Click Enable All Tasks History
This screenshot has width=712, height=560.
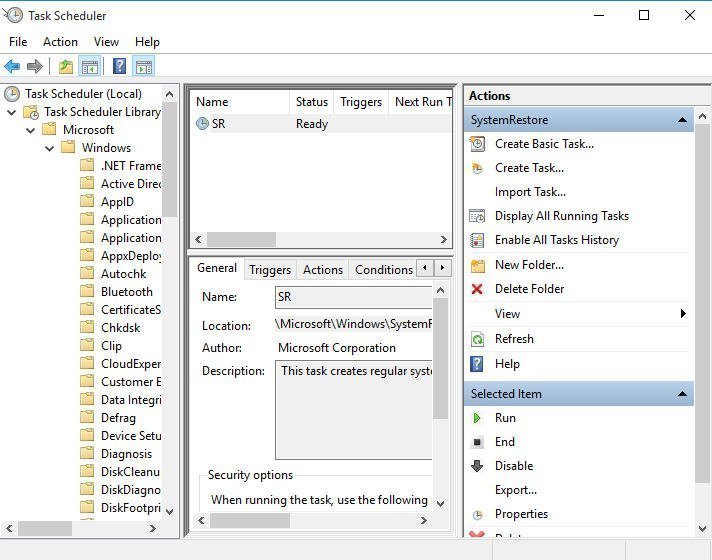click(556, 240)
